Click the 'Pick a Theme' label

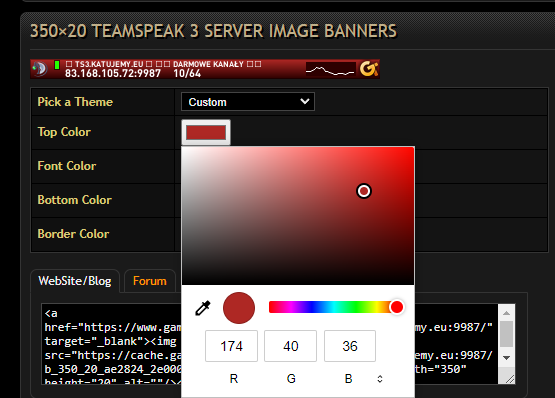[x=75, y=102]
